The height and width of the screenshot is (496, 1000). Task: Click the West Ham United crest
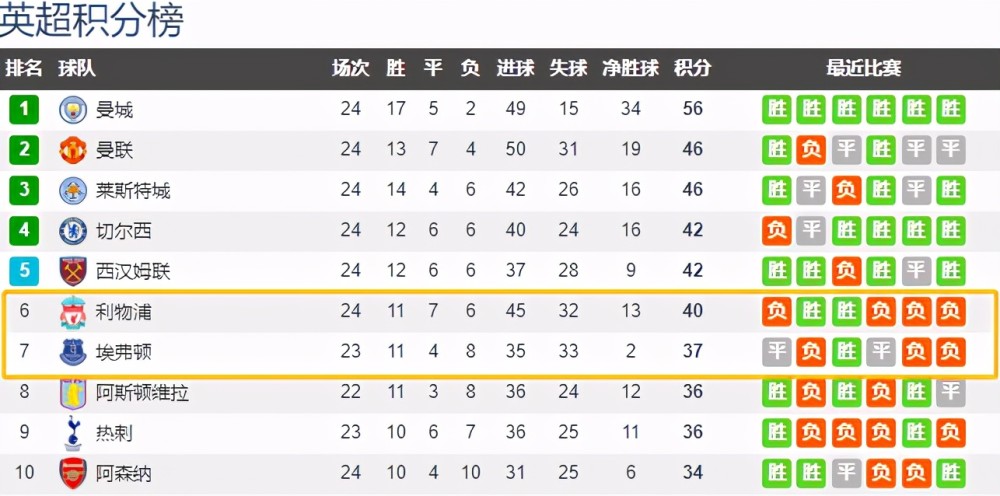click(73, 271)
